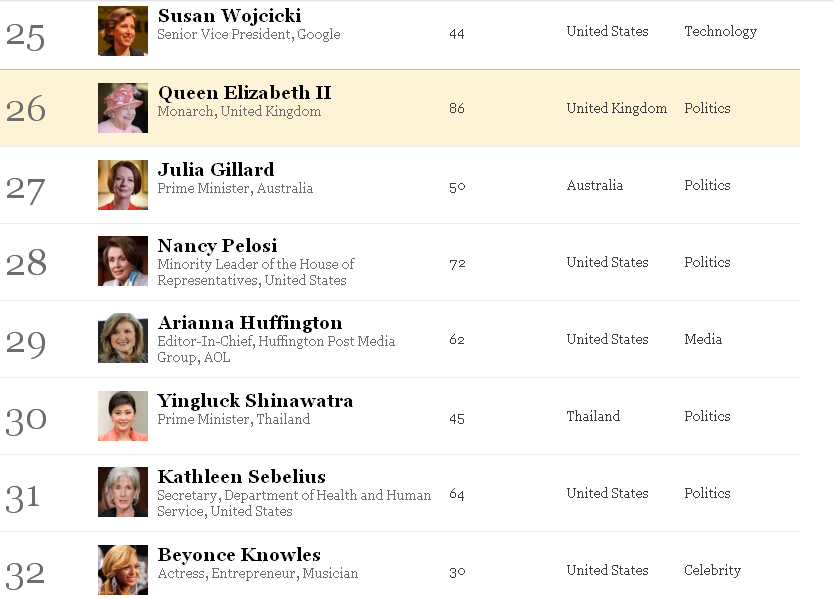The image size is (833, 599).
Task: Click the Nancy Pelosi name heading
Action: pyautogui.click(x=217, y=246)
